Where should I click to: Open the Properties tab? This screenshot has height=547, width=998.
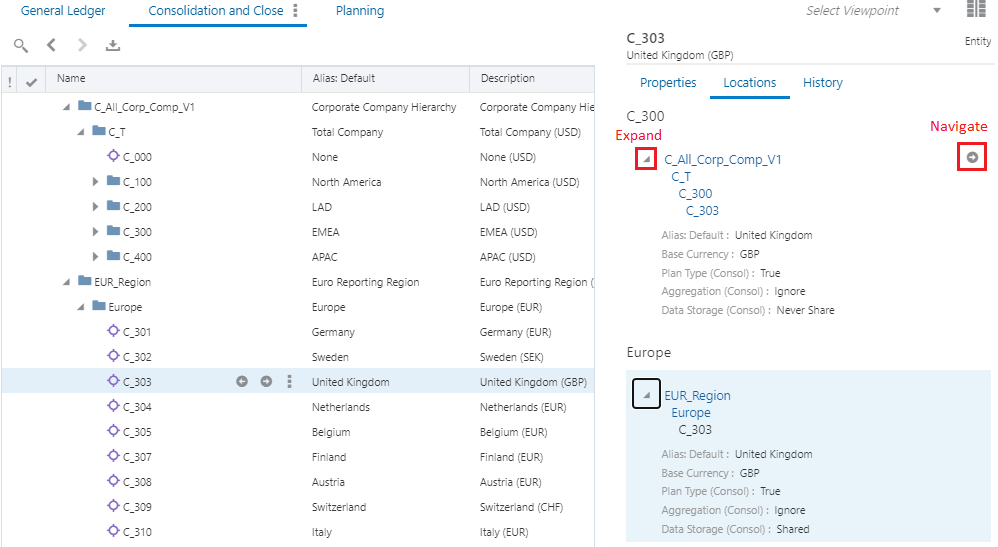pyautogui.click(x=668, y=83)
